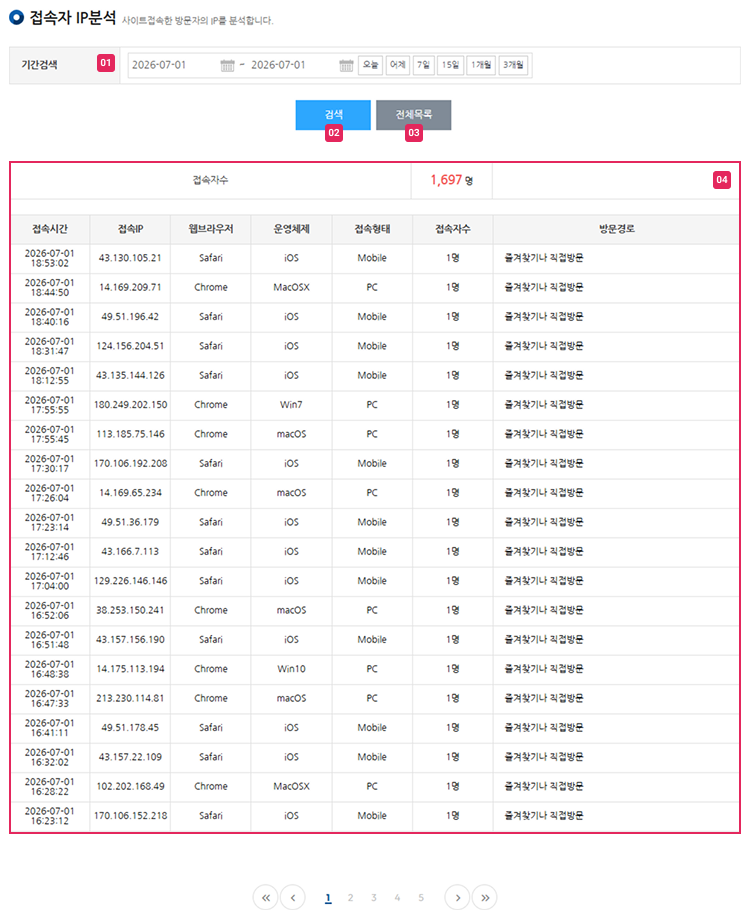Click the Win10 operating system cell
750x919 pixels.
pos(291,668)
